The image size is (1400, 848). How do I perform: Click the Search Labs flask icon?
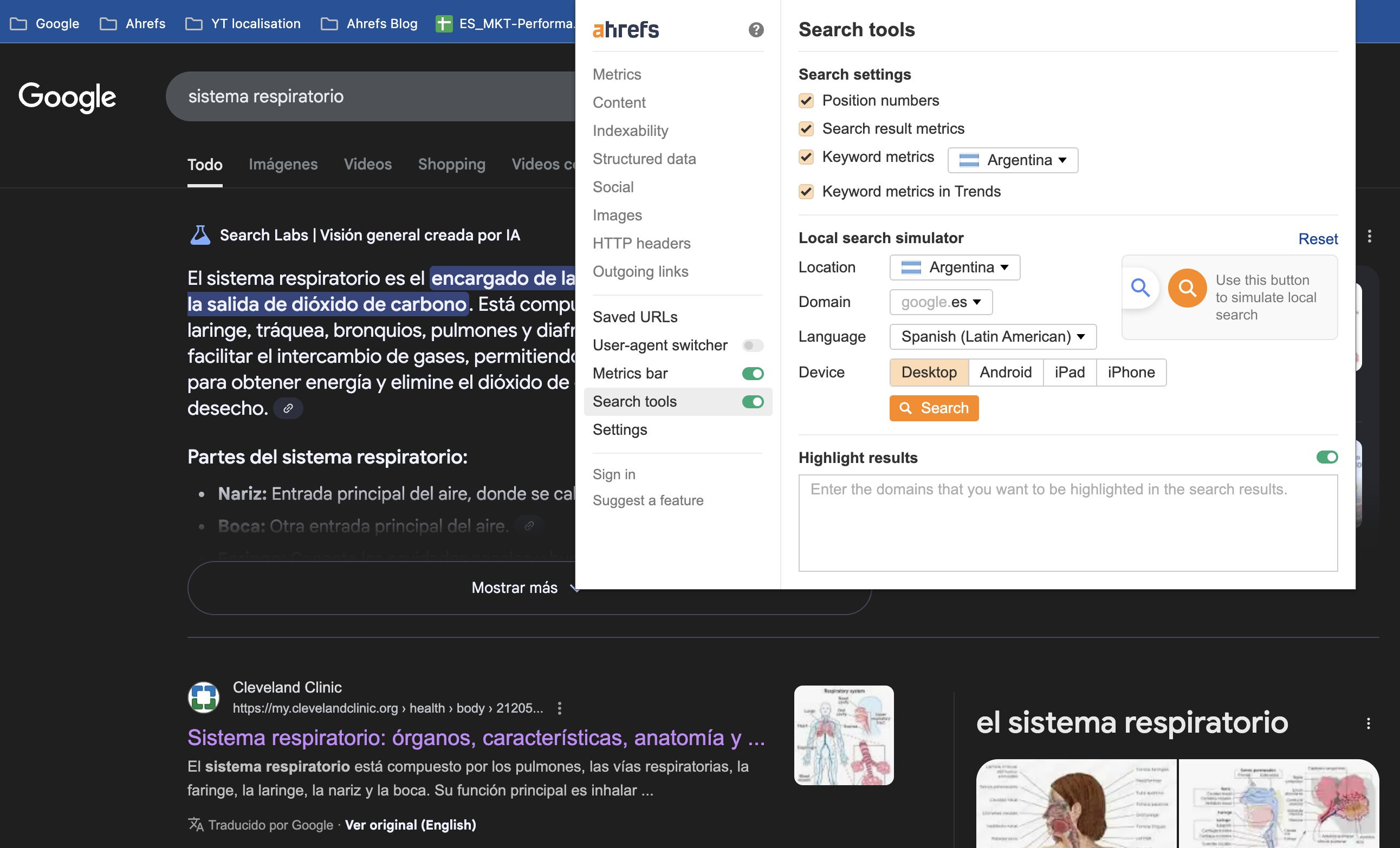[x=200, y=235]
